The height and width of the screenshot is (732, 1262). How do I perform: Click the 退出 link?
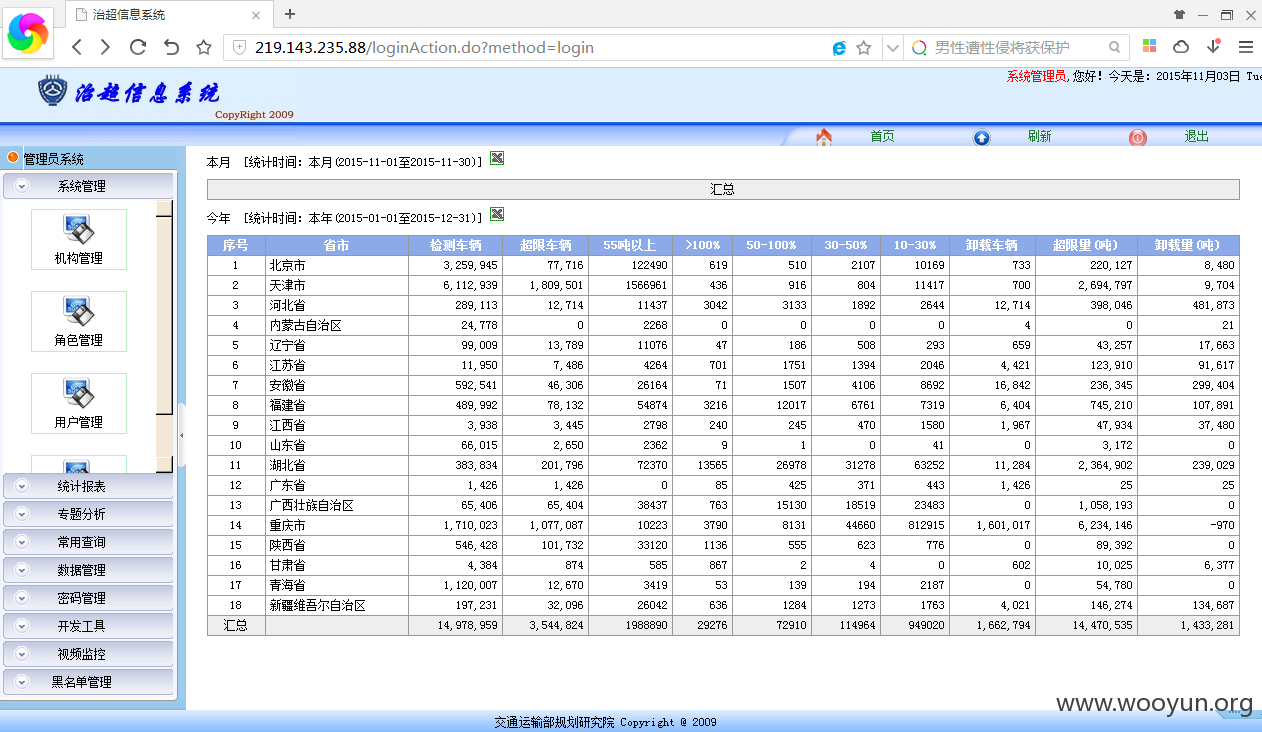click(1196, 137)
